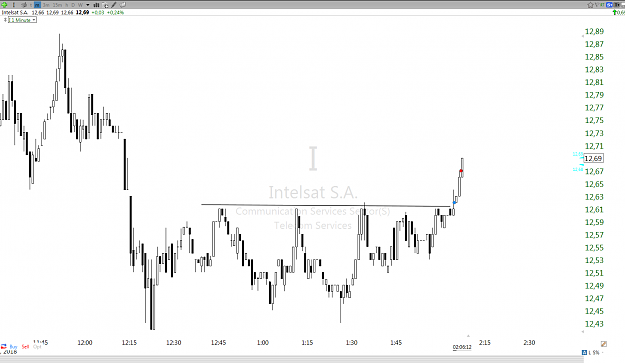Click the 02:06:12 cursor time label
The height and width of the screenshot is (363, 625).
point(462,347)
